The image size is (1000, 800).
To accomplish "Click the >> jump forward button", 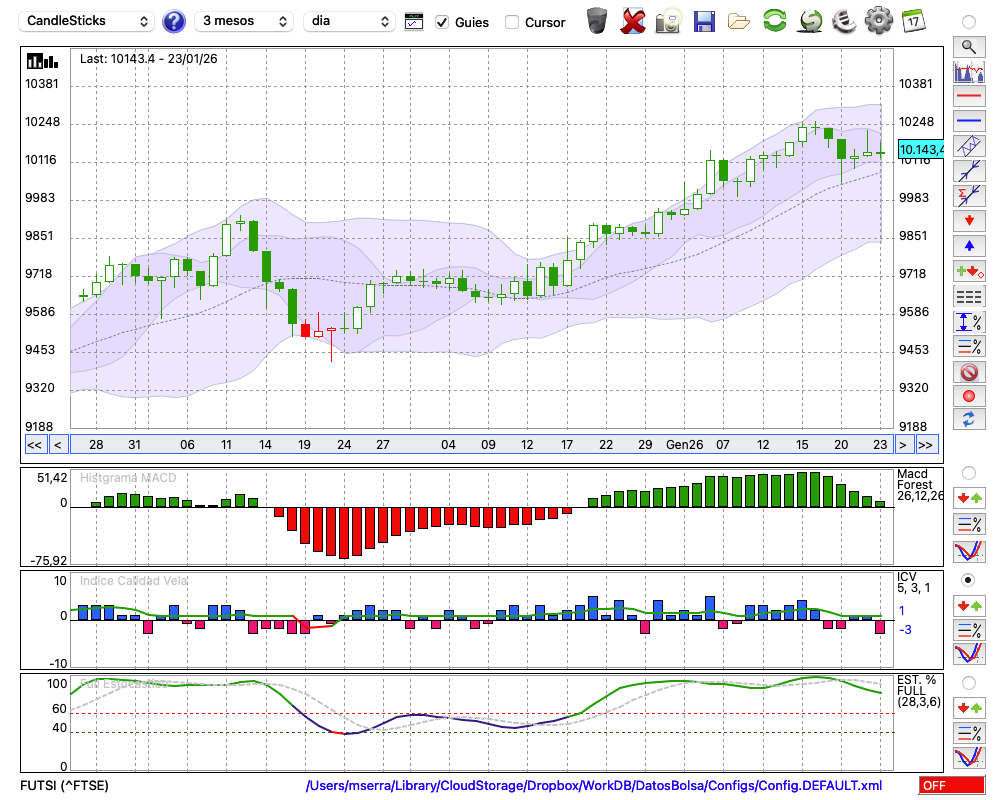I will tap(926, 445).
